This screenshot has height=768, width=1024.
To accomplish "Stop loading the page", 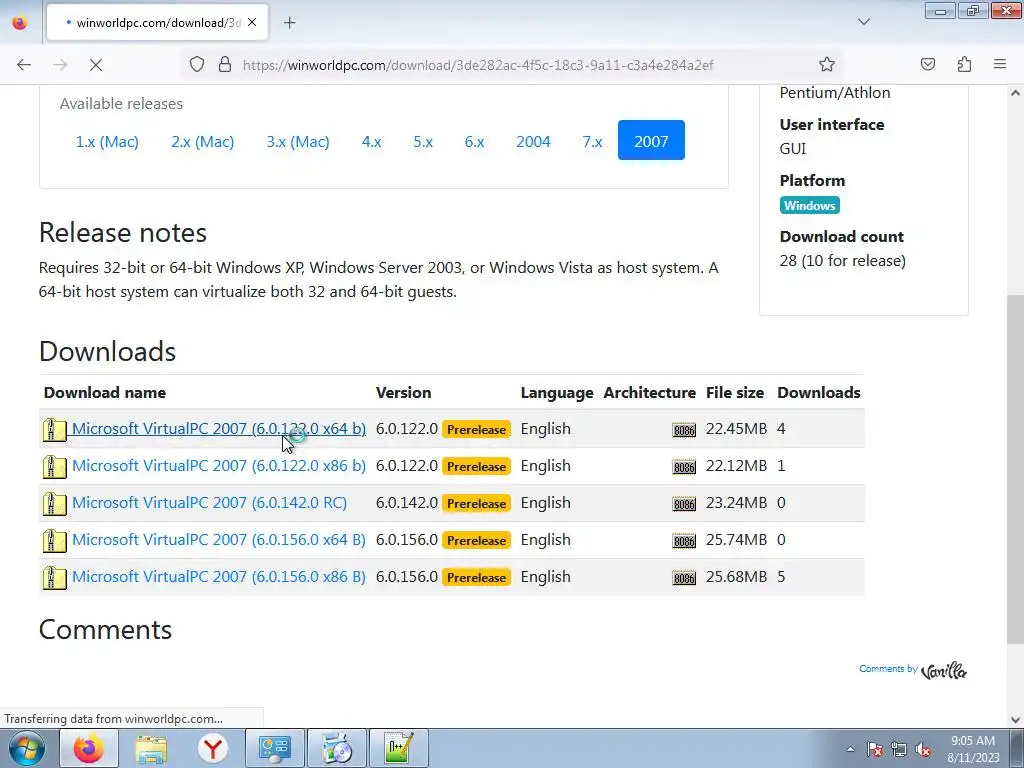I will [x=95, y=65].
